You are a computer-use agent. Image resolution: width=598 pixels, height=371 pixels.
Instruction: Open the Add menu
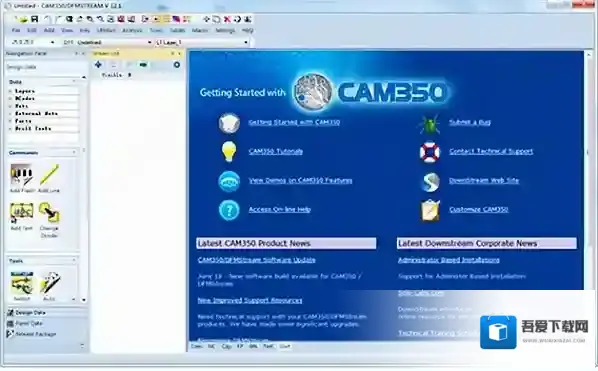coord(49,30)
